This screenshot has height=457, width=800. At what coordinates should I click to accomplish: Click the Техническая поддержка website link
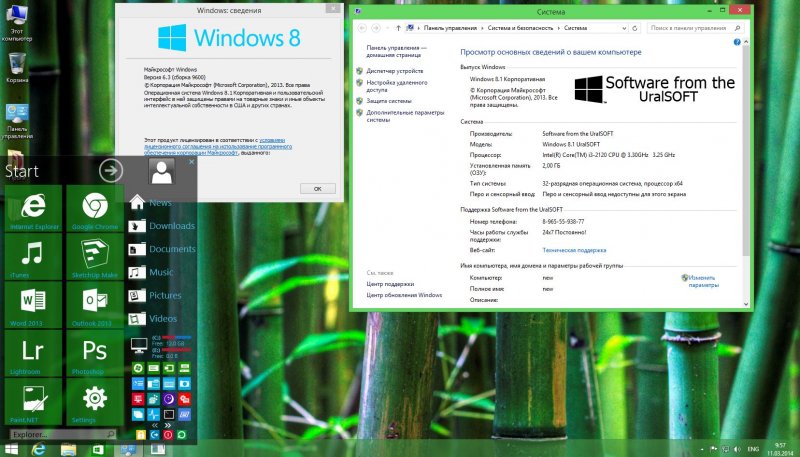574,250
